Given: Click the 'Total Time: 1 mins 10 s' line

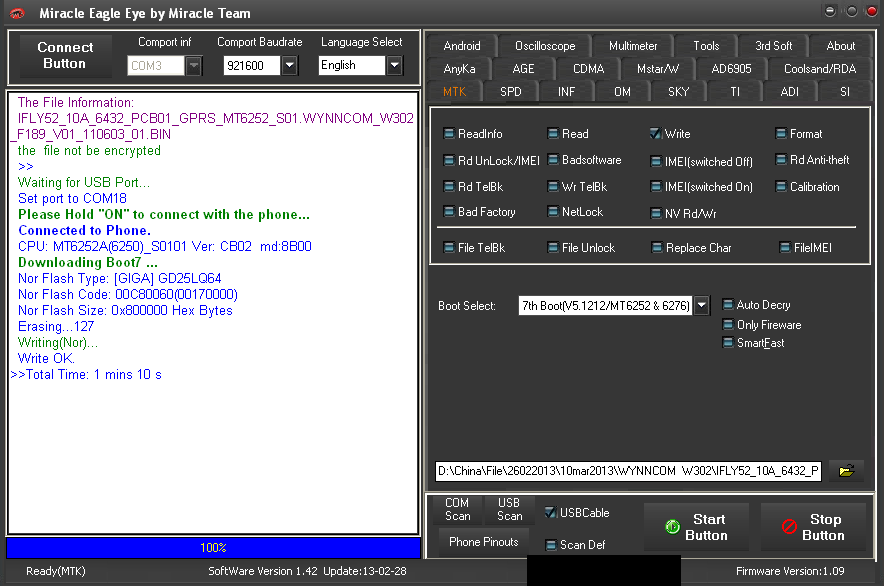Looking at the screenshot, I should (94, 374).
